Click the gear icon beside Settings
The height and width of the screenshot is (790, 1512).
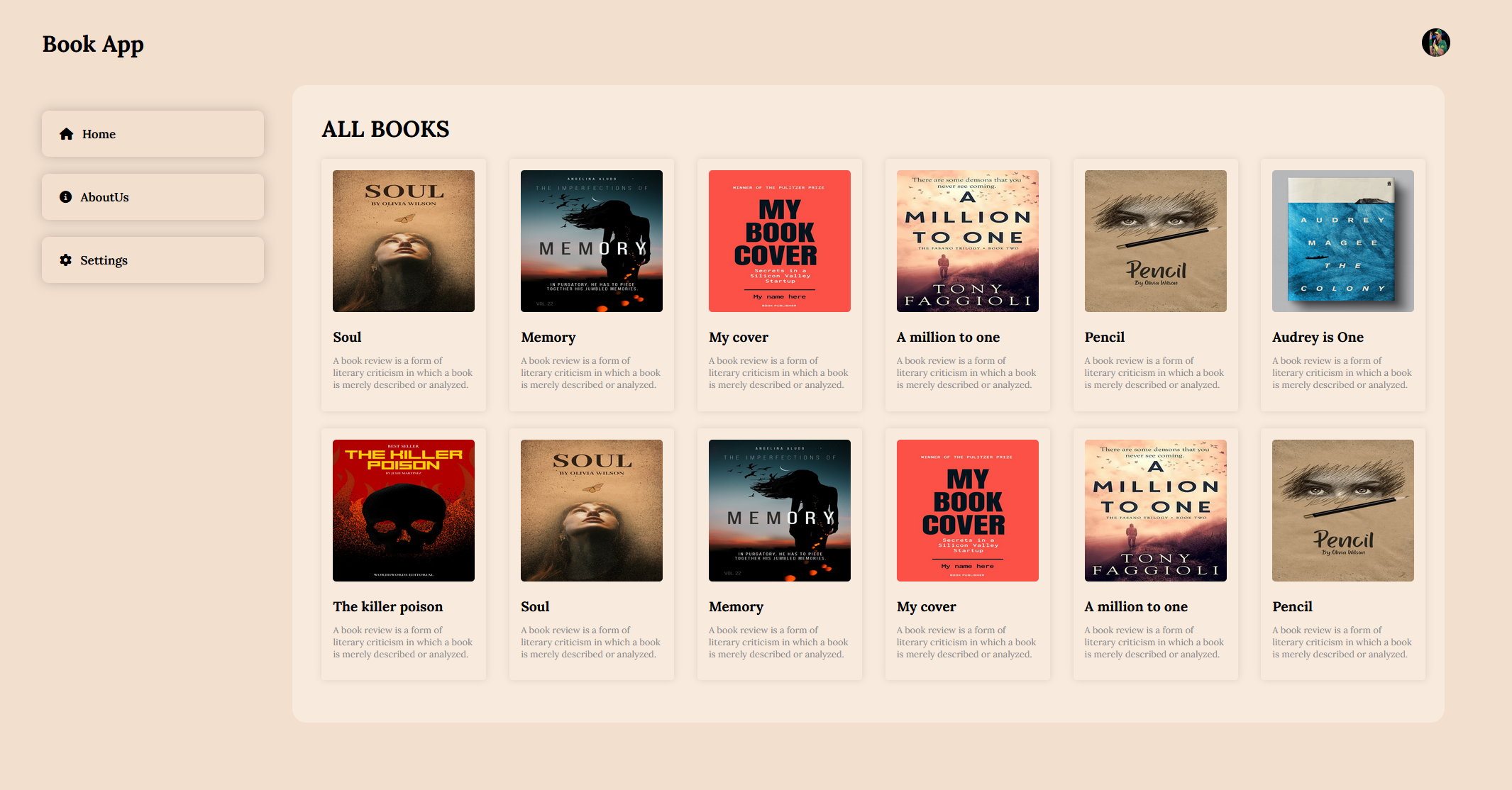(66, 260)
